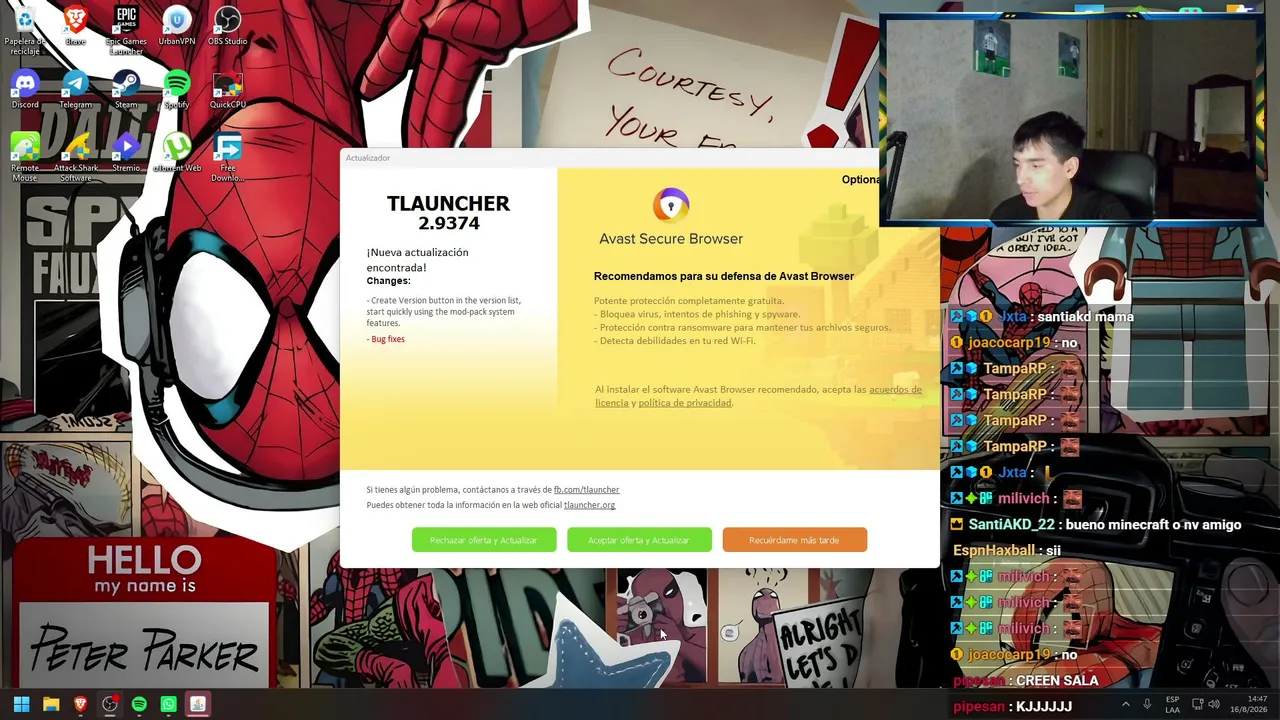
Task: Click the Avast Secure Browser logo
Action: pos(671,206)
